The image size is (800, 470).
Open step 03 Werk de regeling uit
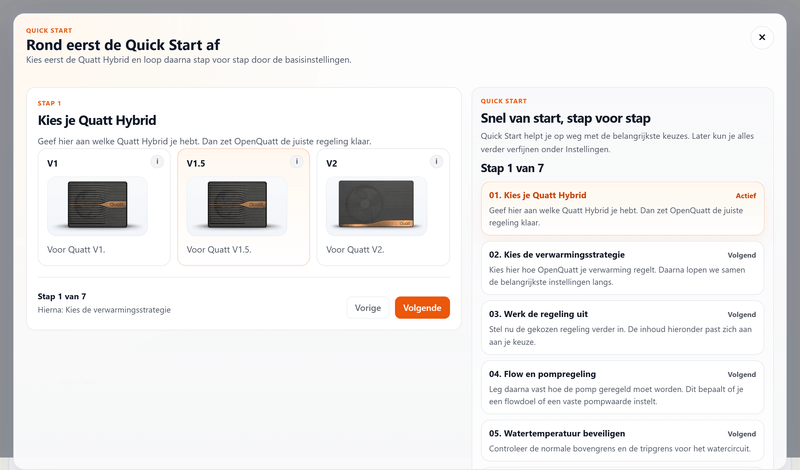pyautogui.click(x=622, y=328)
